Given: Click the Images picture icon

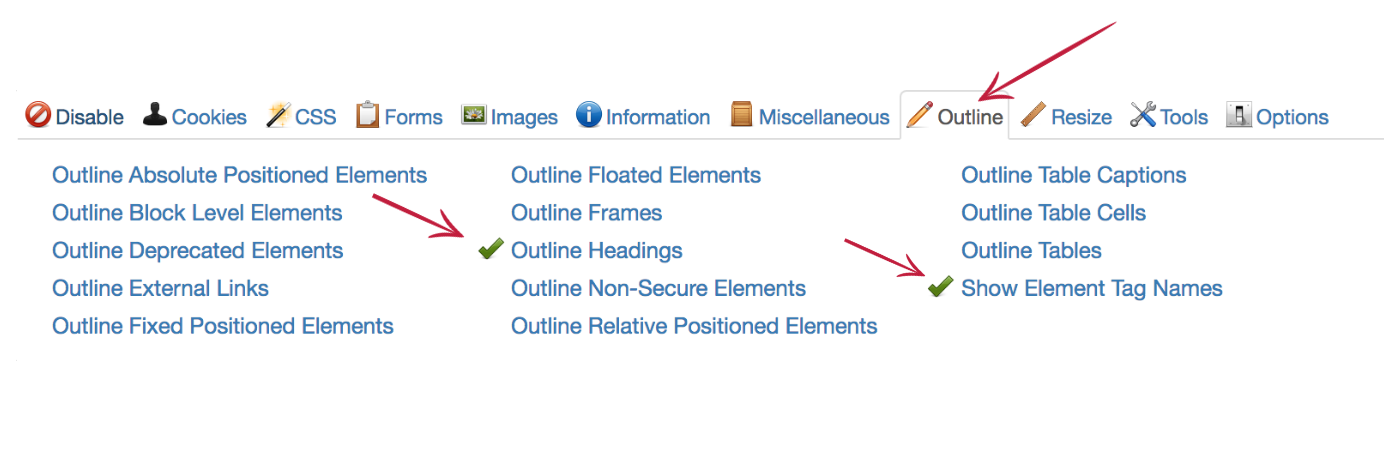Looking at the screenshot, I should pos(473,115).
